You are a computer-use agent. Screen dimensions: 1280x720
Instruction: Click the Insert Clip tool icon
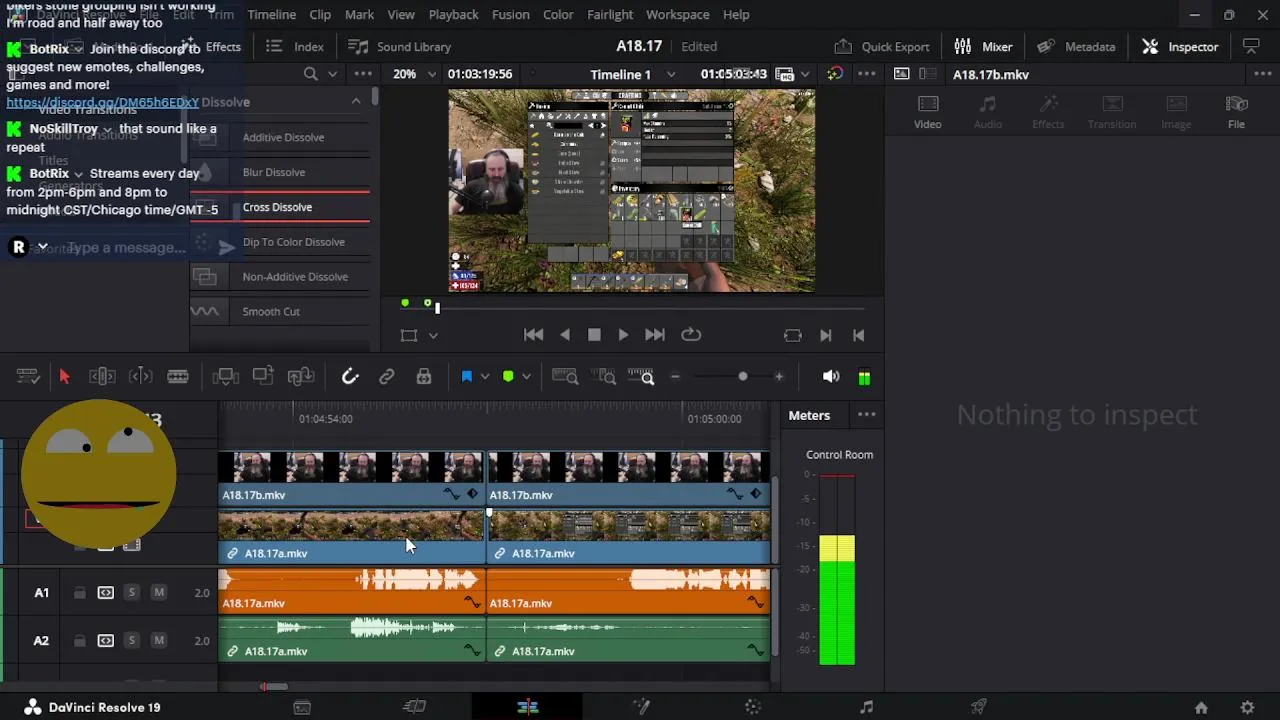click(225, 376)
